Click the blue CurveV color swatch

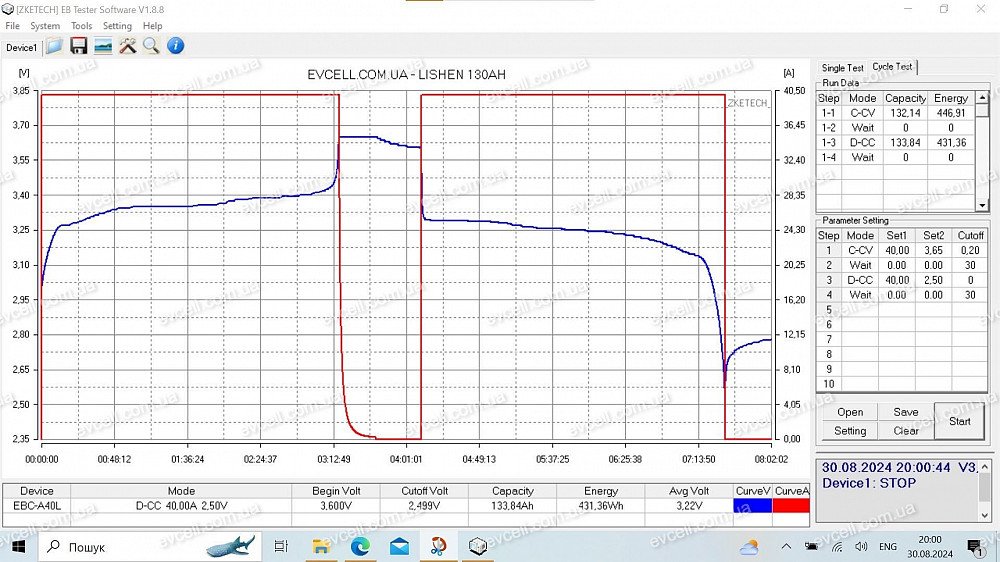pos(753,506)
